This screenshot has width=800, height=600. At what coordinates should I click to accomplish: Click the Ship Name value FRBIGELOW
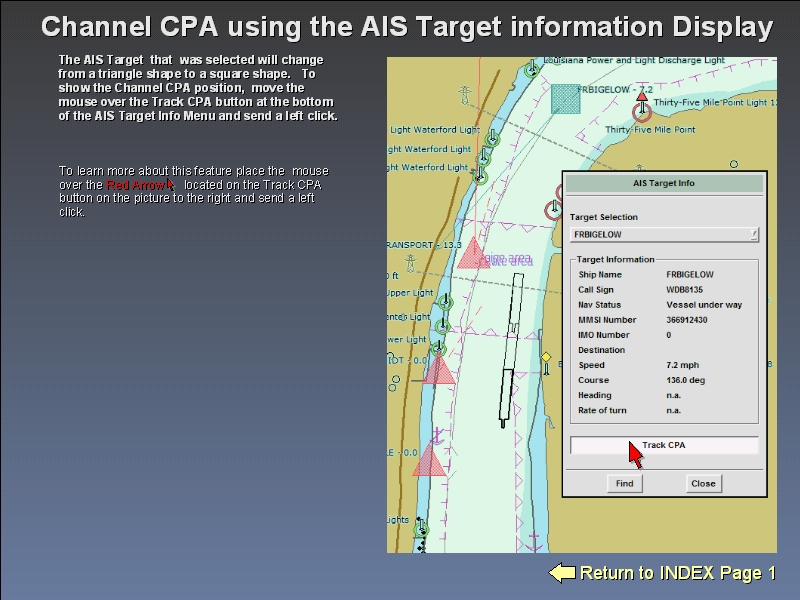690,274
